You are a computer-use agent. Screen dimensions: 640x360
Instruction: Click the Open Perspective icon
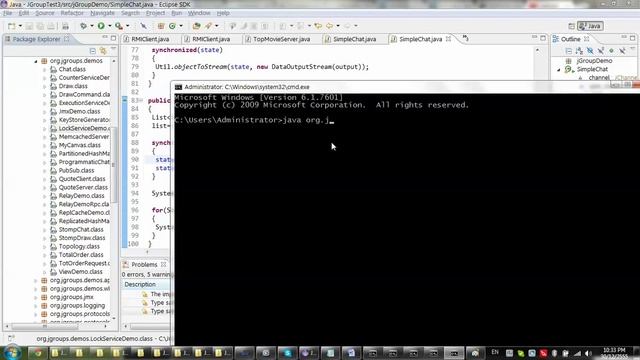[x=571, y=26]
